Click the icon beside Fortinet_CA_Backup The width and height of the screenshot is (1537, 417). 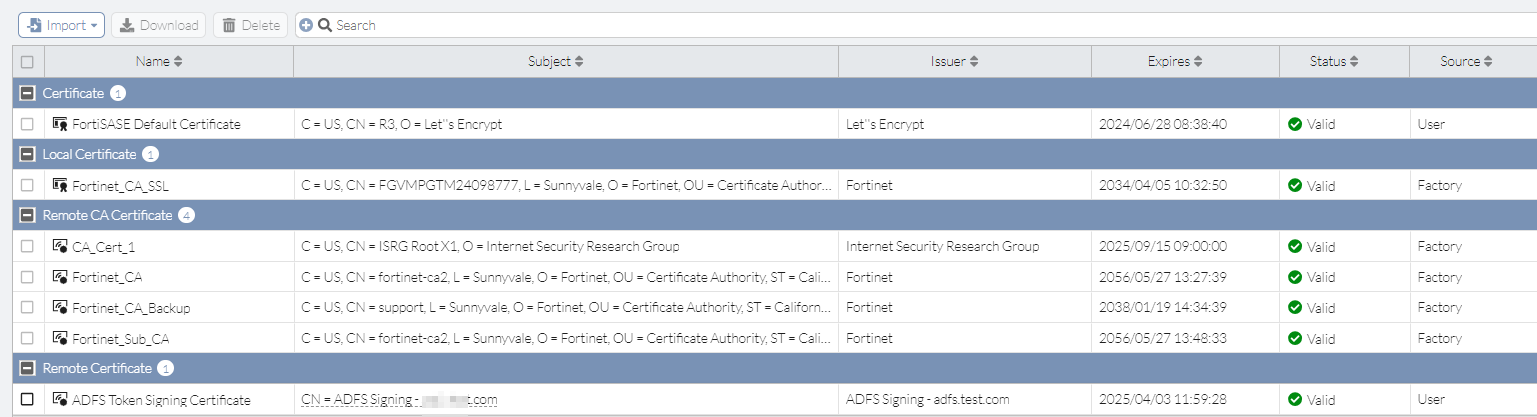pos(60,308)
